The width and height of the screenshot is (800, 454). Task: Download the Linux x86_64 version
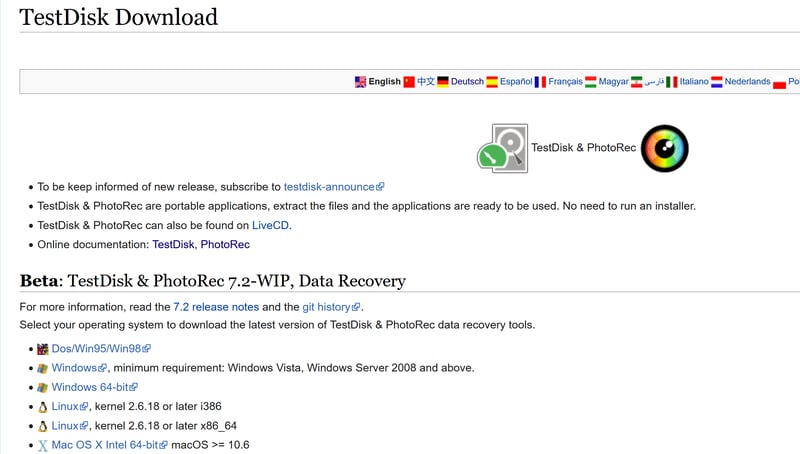(x=70, y=426)
